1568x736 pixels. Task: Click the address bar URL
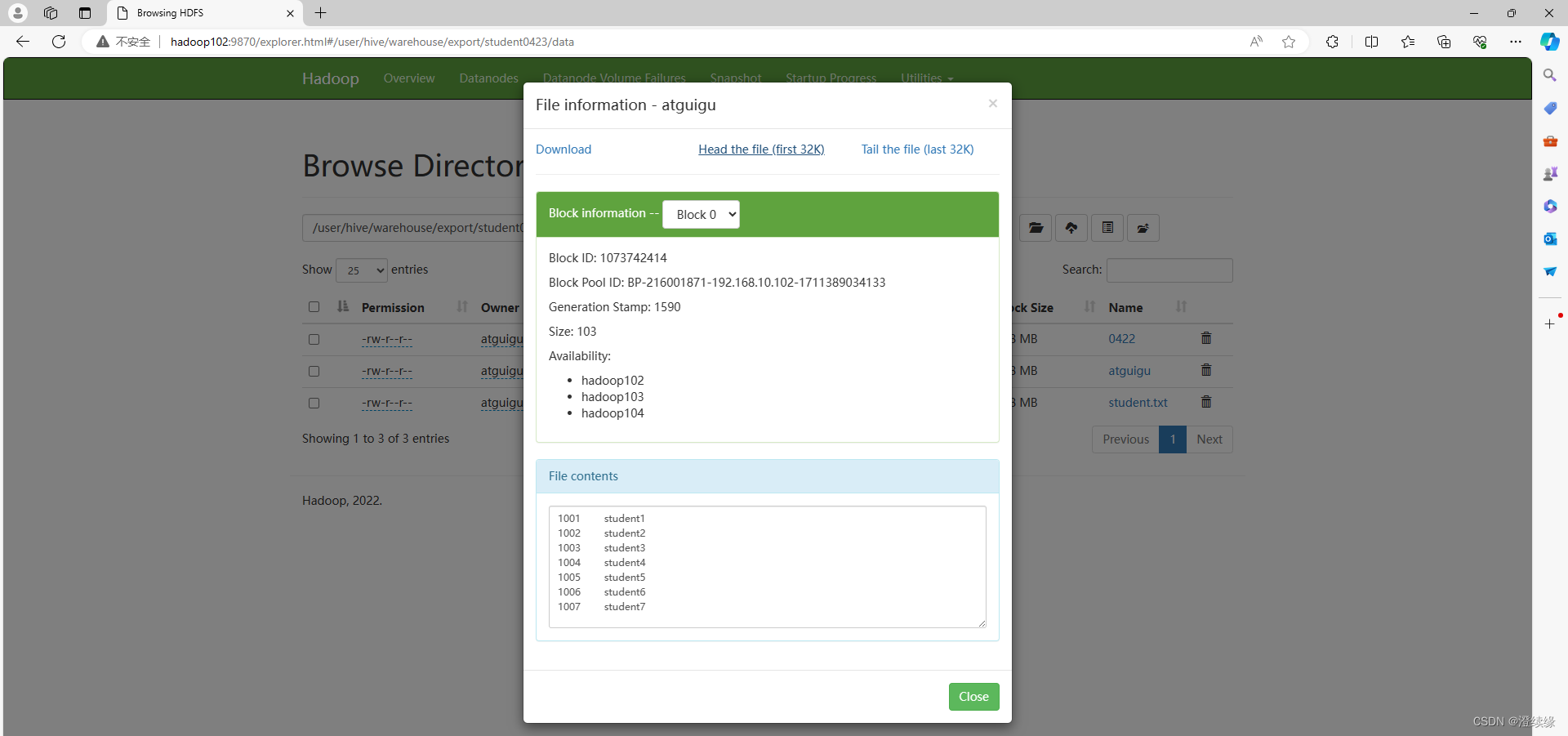(372, 42)
